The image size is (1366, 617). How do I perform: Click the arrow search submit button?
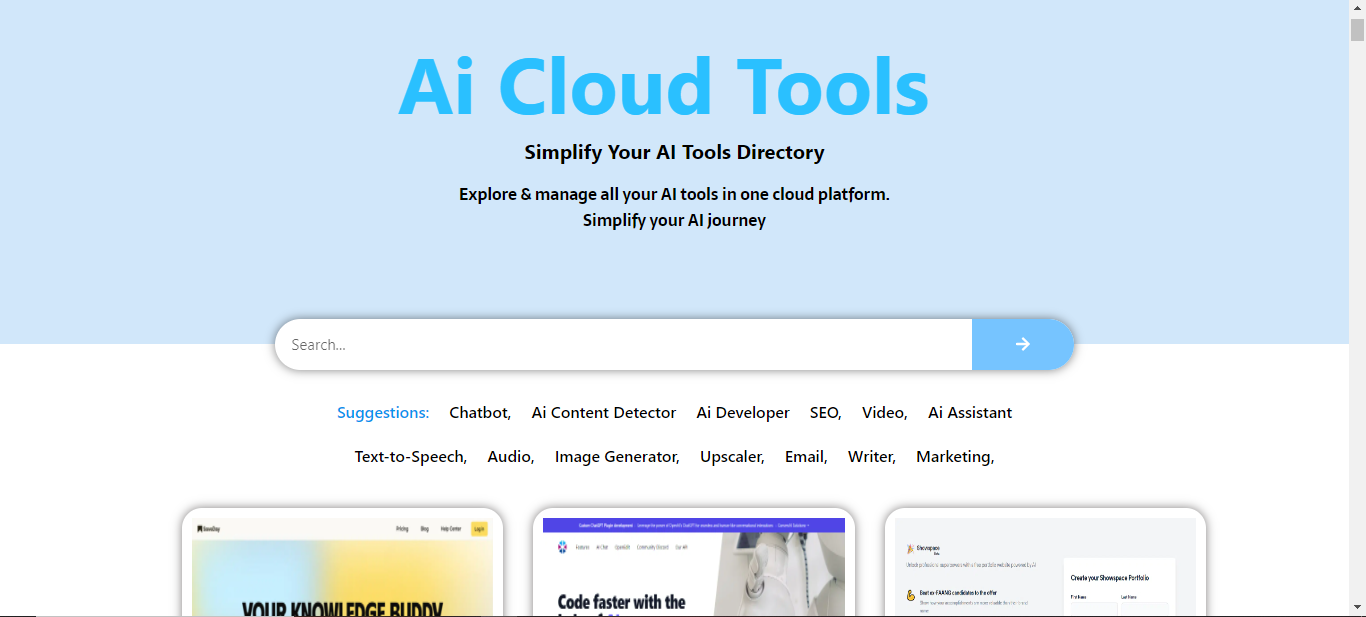point(1022,344)
